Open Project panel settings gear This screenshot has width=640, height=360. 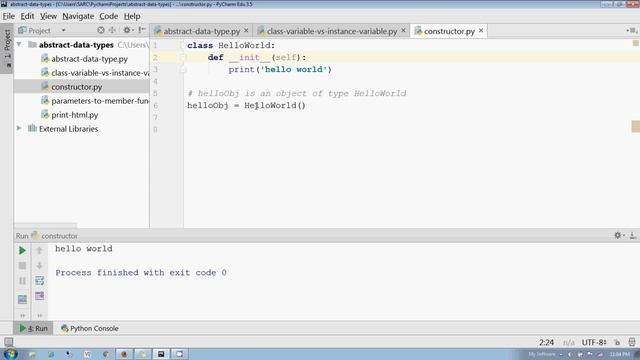coord(127,30)
